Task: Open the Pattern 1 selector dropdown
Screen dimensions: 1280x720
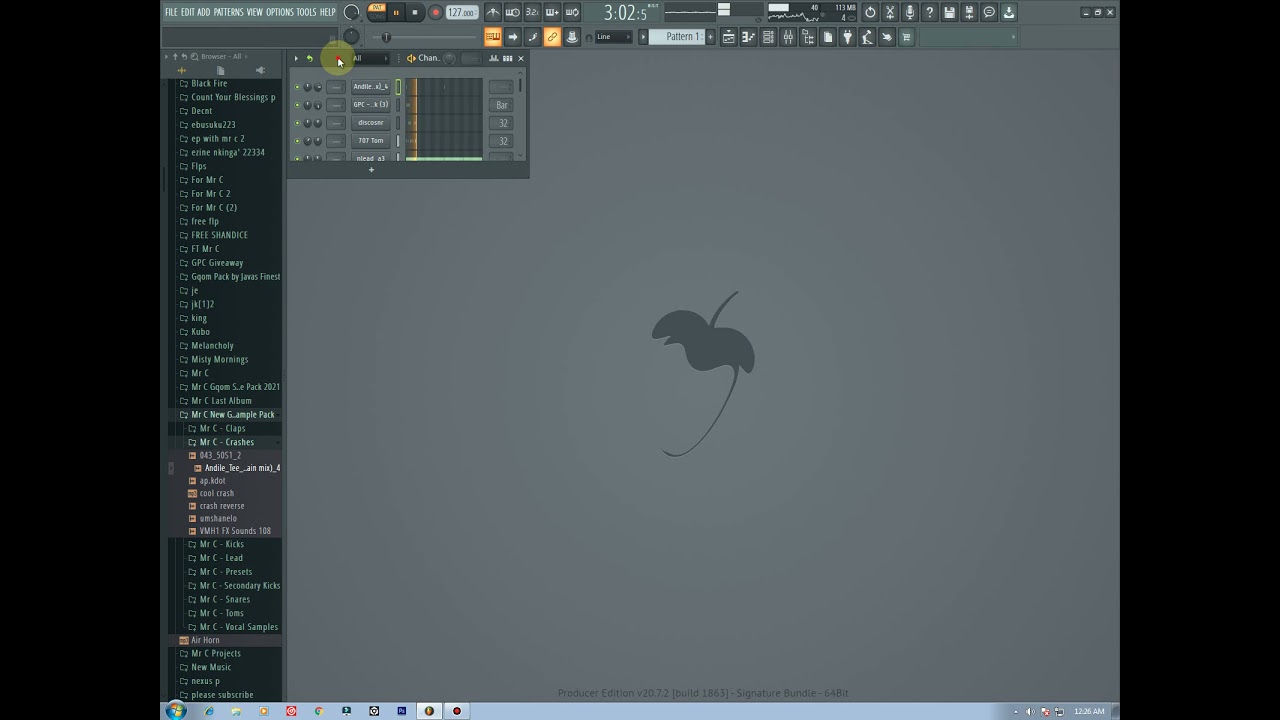Action: [x=682, y=37]
